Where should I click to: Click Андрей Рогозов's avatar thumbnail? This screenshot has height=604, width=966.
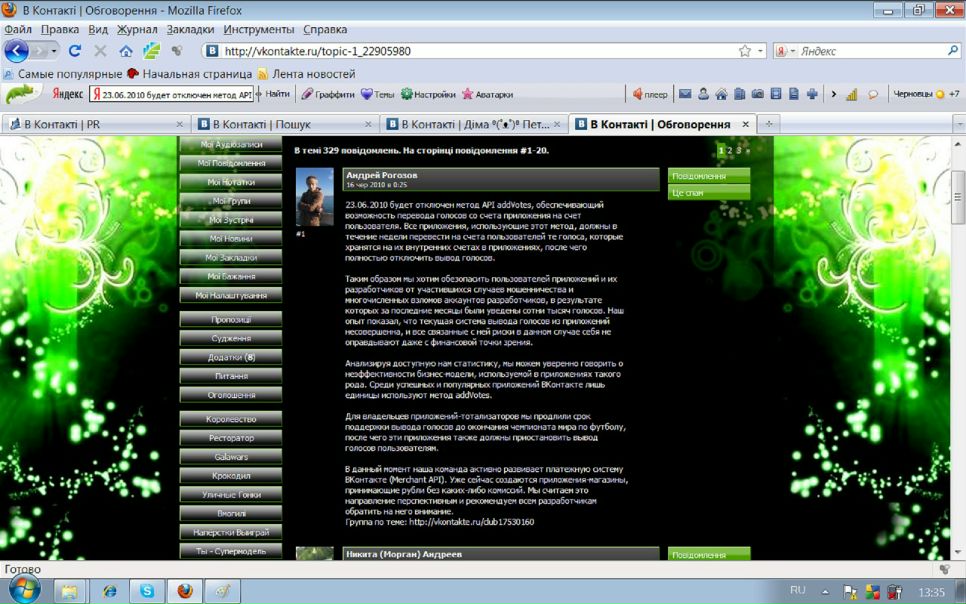coord(314,197)
